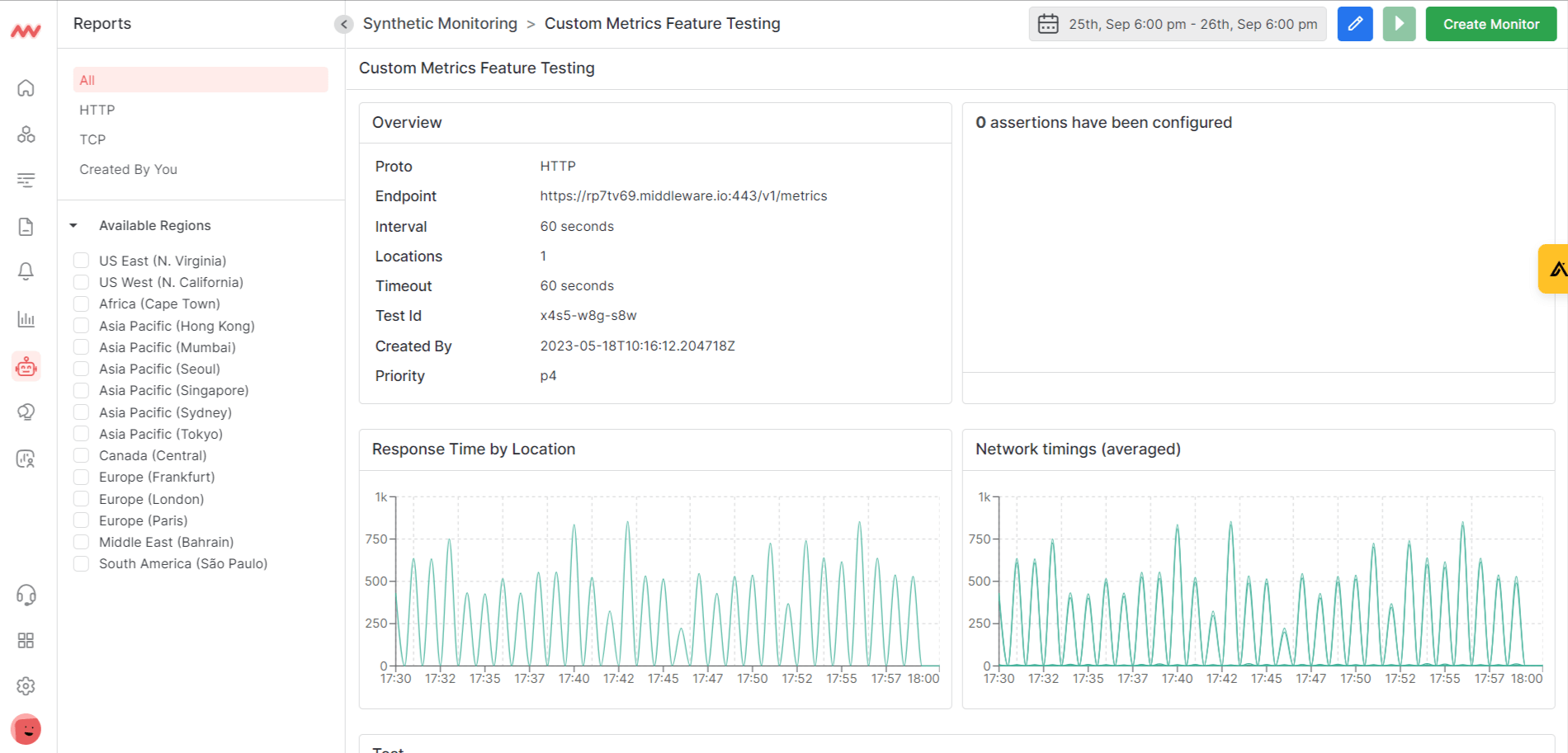Open Synthetic Monitoring breadcrumb link
The width and height of the screenshot is (1568, 753).
tap(441, 23)
